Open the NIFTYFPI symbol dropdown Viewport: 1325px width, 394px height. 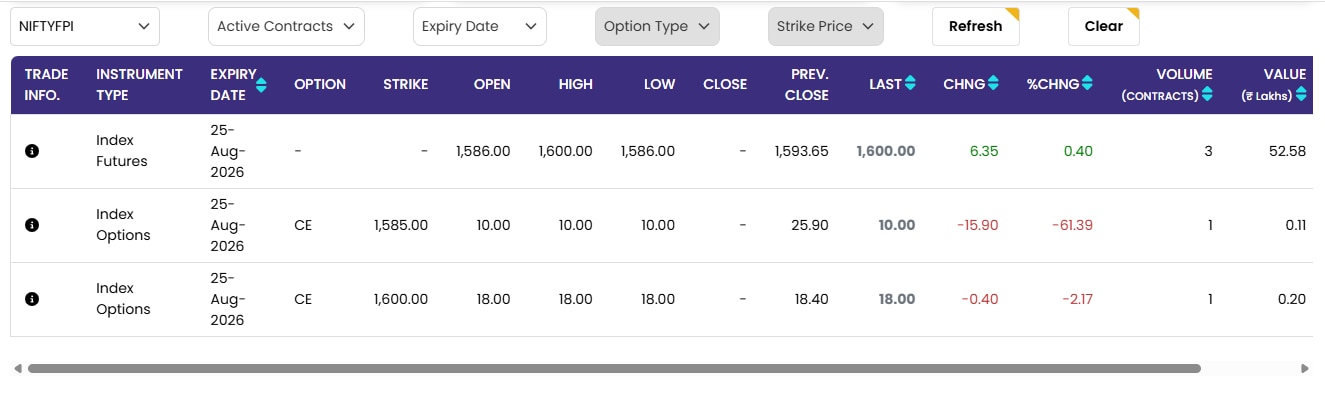pos(85,26)
